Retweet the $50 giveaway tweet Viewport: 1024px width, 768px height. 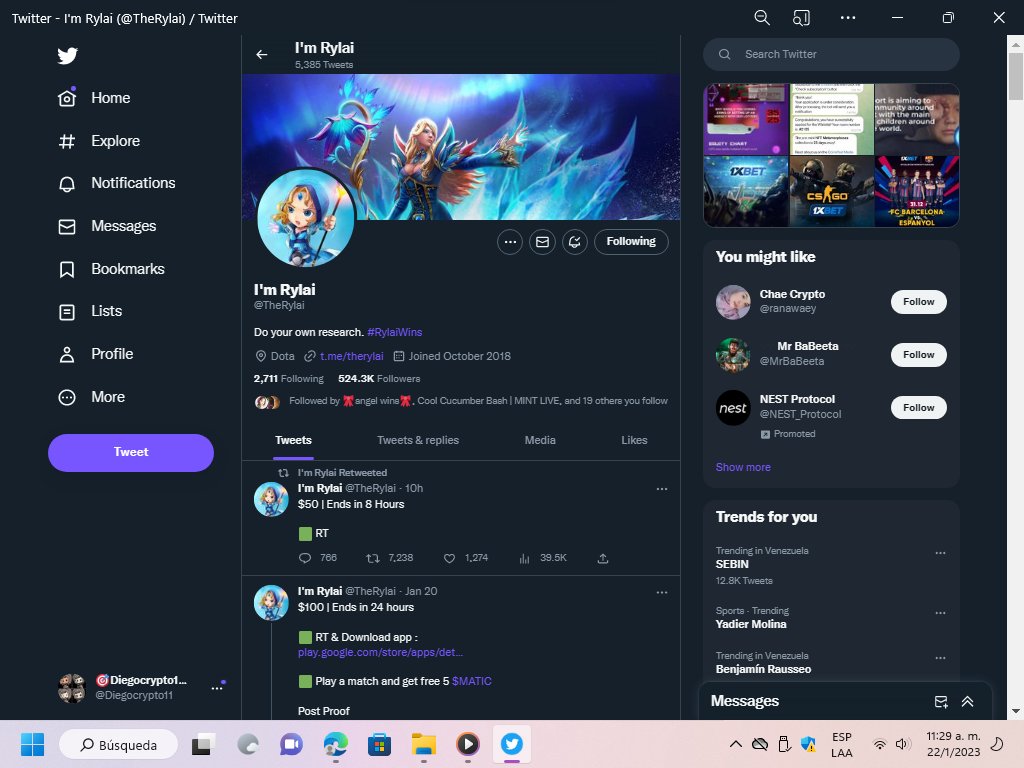point(373,558)
